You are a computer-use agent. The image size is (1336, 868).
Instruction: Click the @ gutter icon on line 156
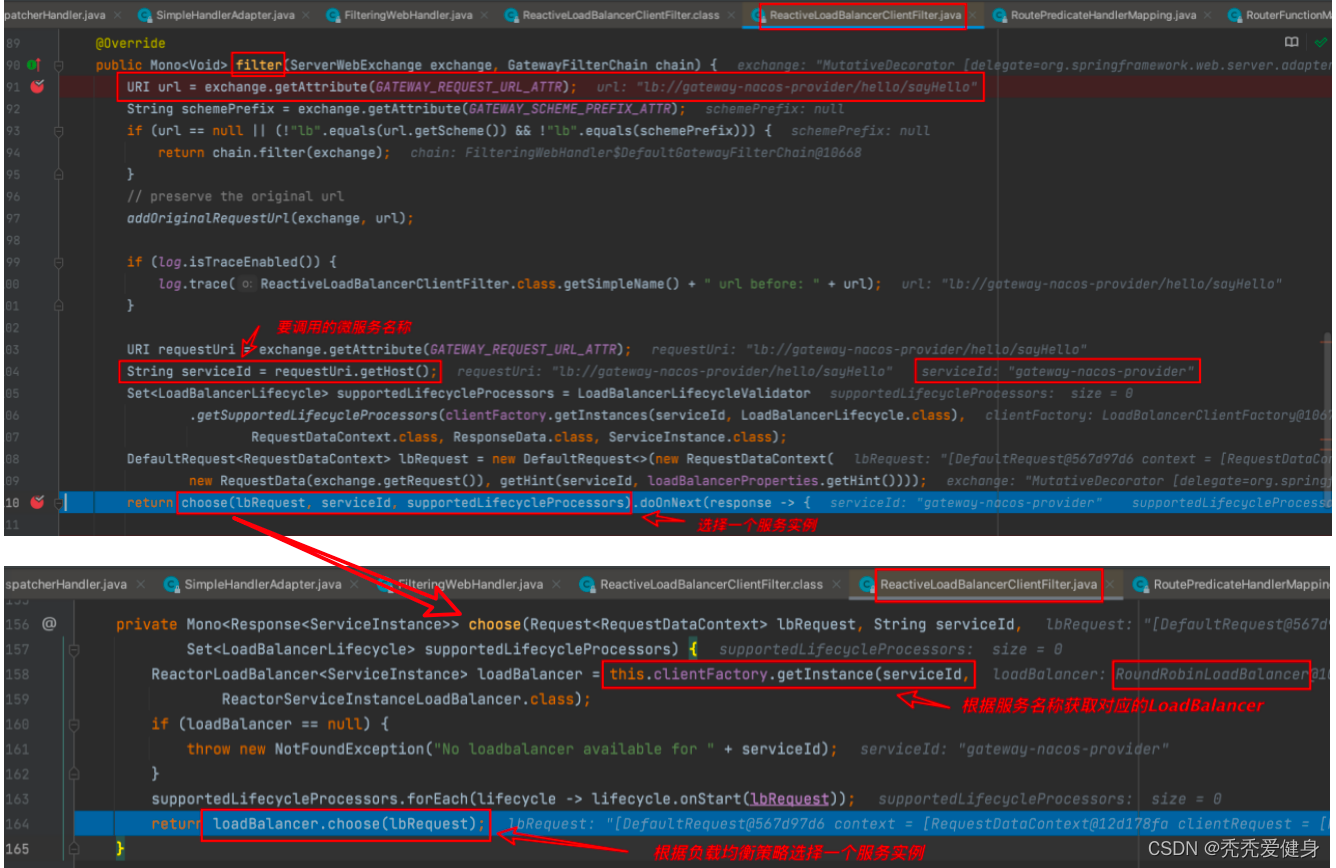tap(49, 624)
